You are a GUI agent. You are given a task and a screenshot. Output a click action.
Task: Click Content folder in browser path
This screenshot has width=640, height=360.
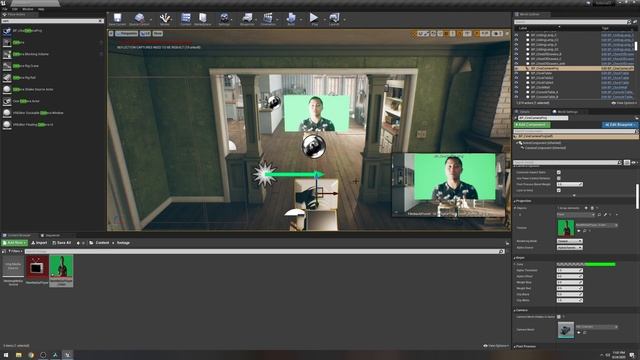click(x=102, y=243)
